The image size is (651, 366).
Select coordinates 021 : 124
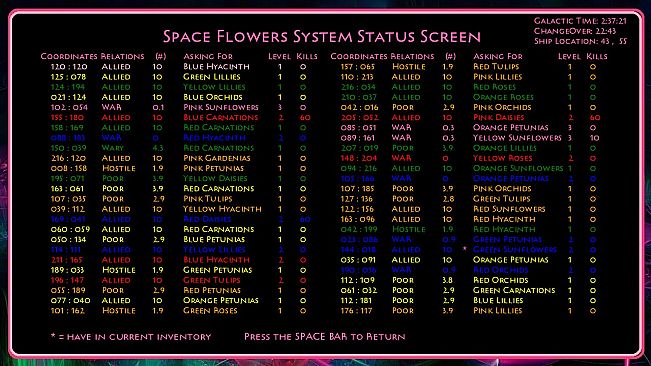pos(69,97)
